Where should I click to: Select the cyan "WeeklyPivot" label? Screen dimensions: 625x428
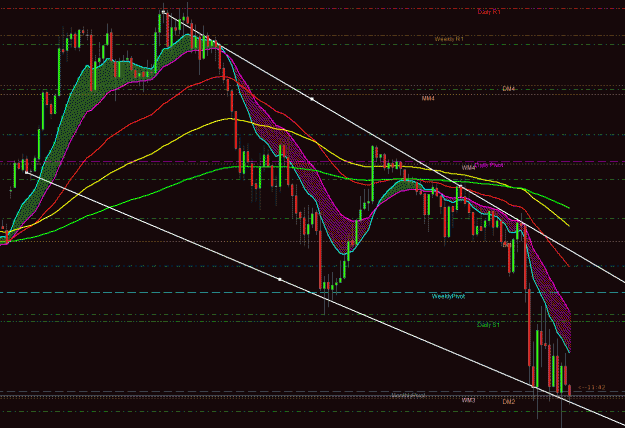pyautogui.click(x=448, y=296)
